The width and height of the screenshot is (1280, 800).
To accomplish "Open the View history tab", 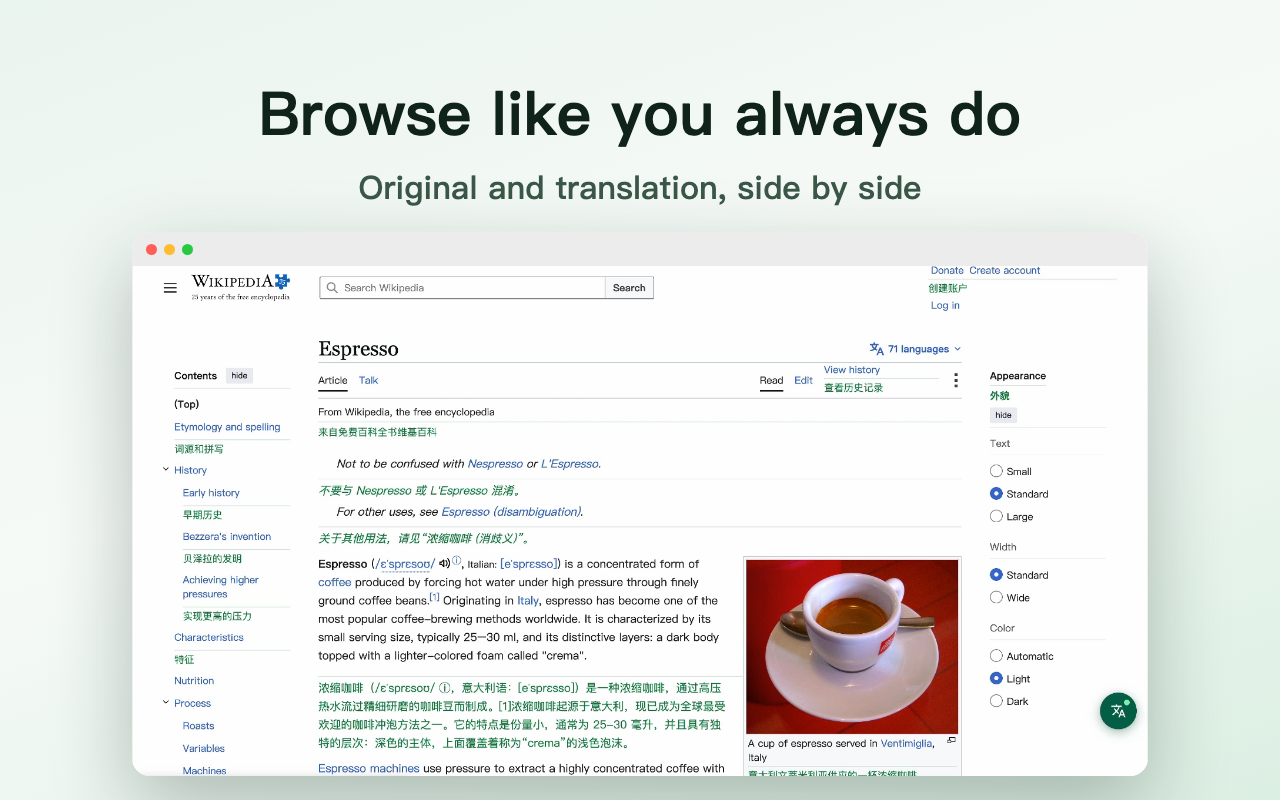I will (x=852, y=370).
